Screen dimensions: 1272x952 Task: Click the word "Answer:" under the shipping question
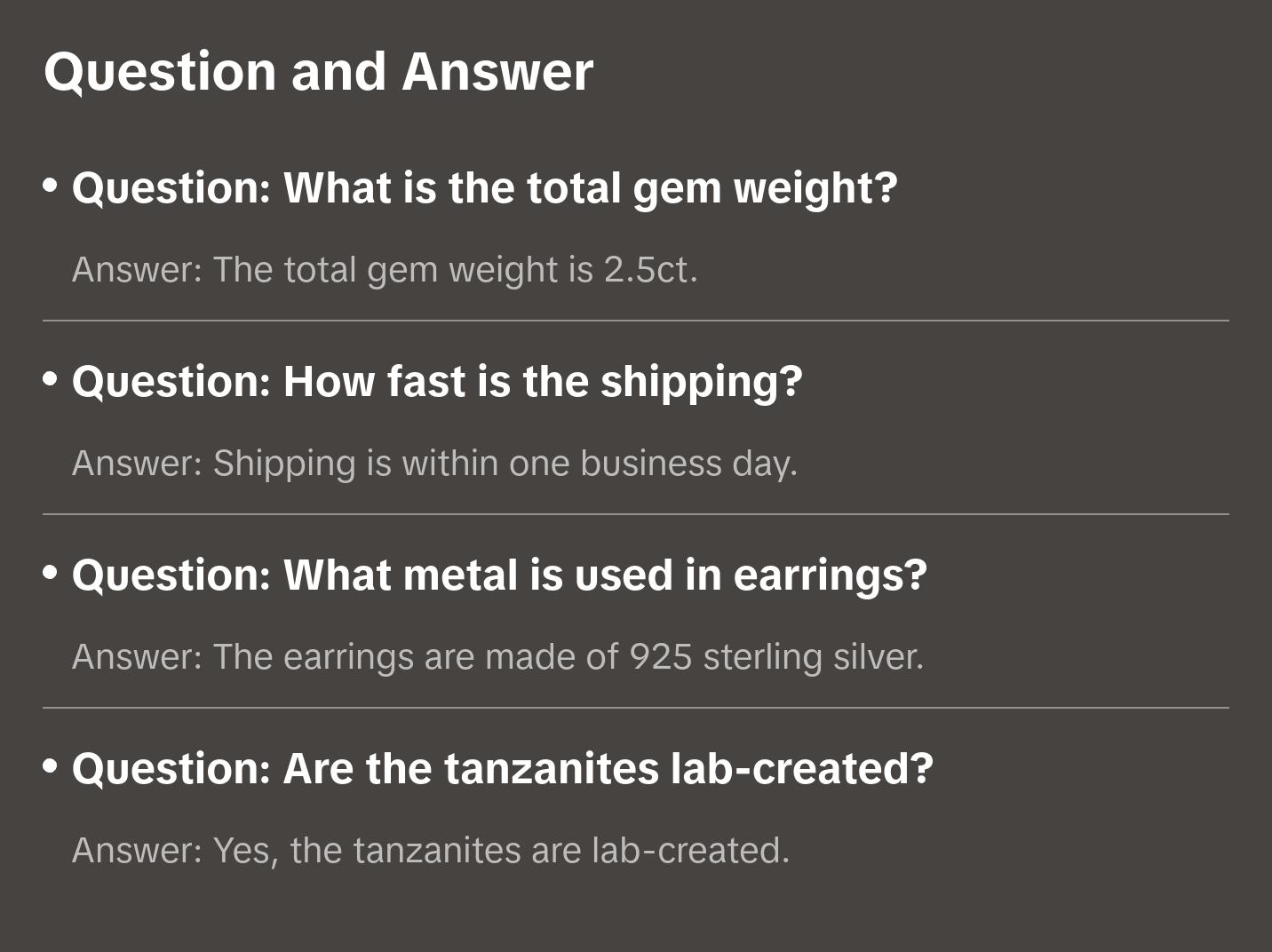pyautogui.click(x=138, y=464)
